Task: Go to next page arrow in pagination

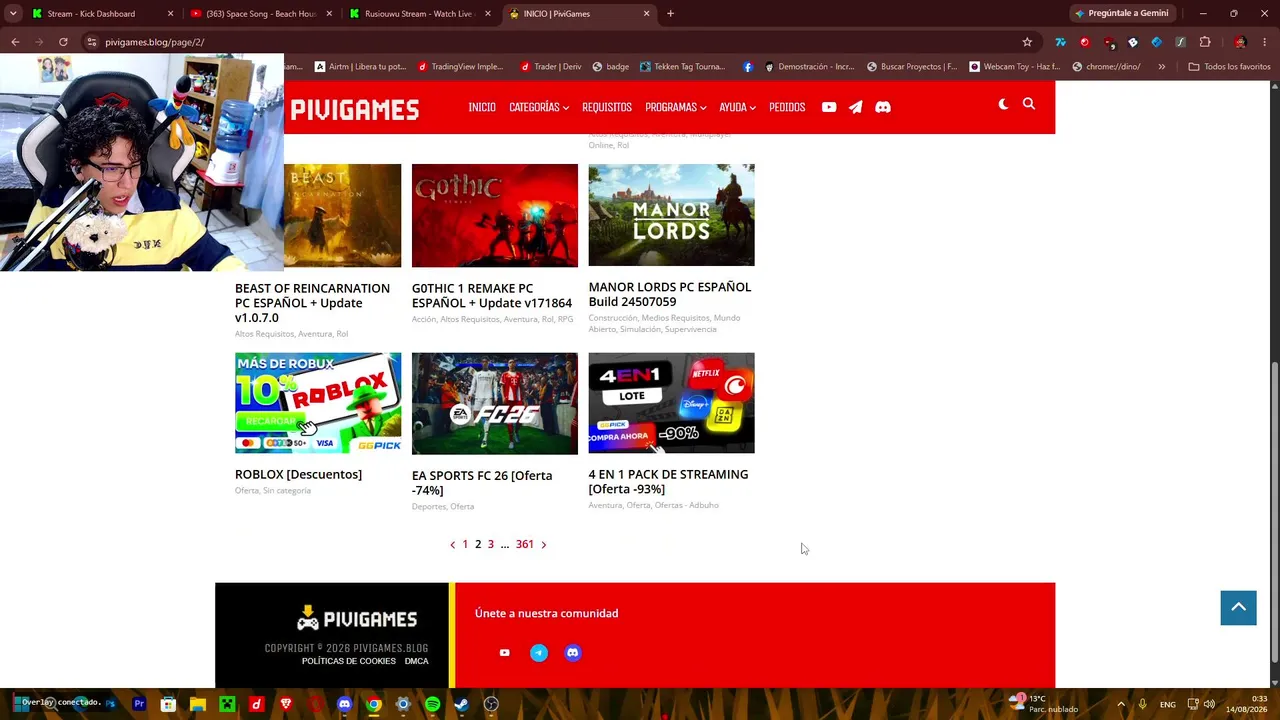Action: [x=543, y=544]
